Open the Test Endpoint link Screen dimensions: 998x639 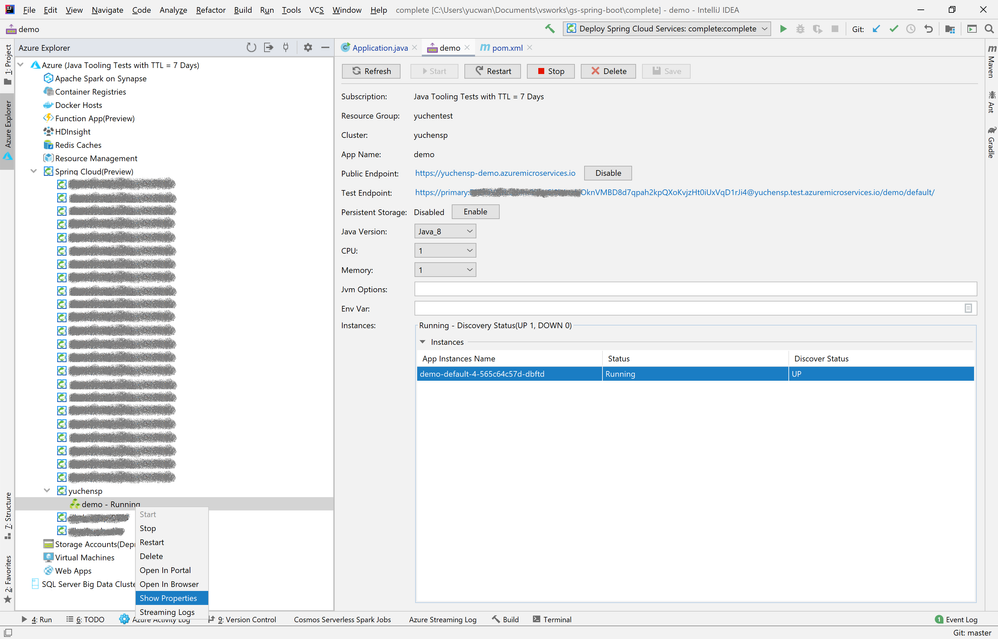[675, 192]
